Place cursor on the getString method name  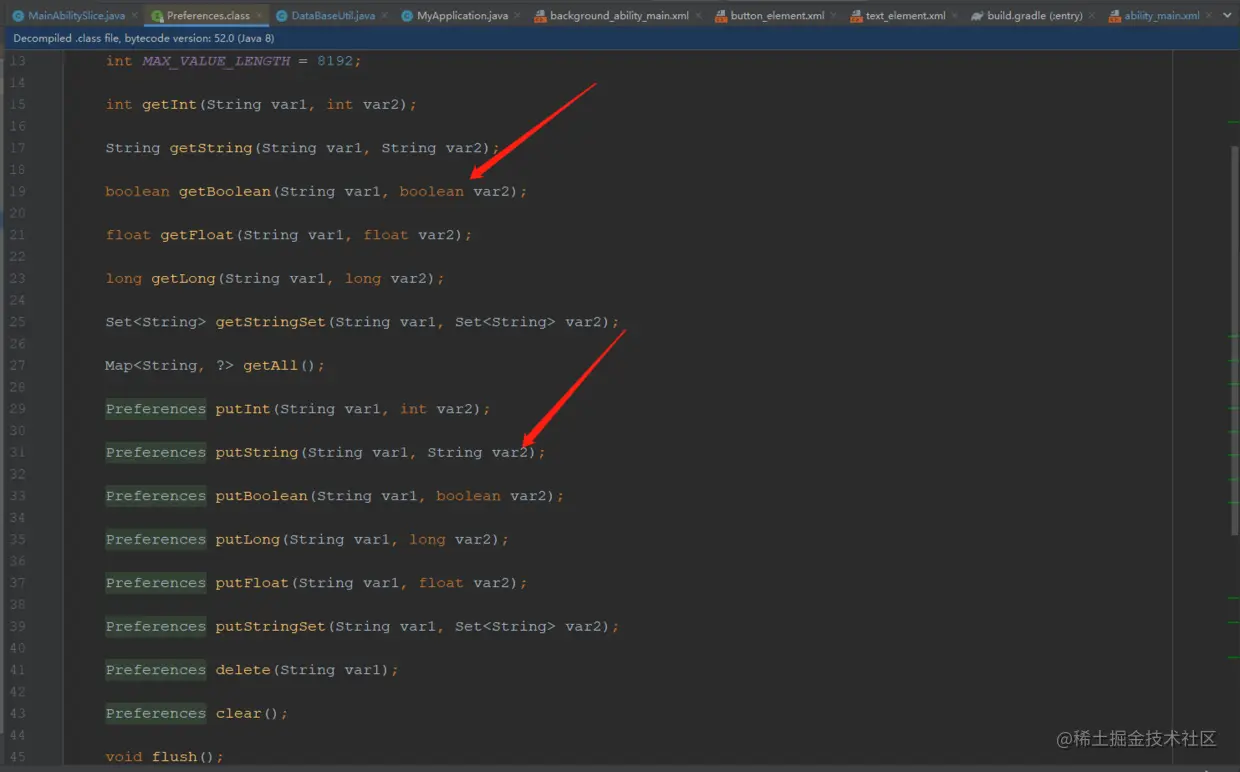211,148
